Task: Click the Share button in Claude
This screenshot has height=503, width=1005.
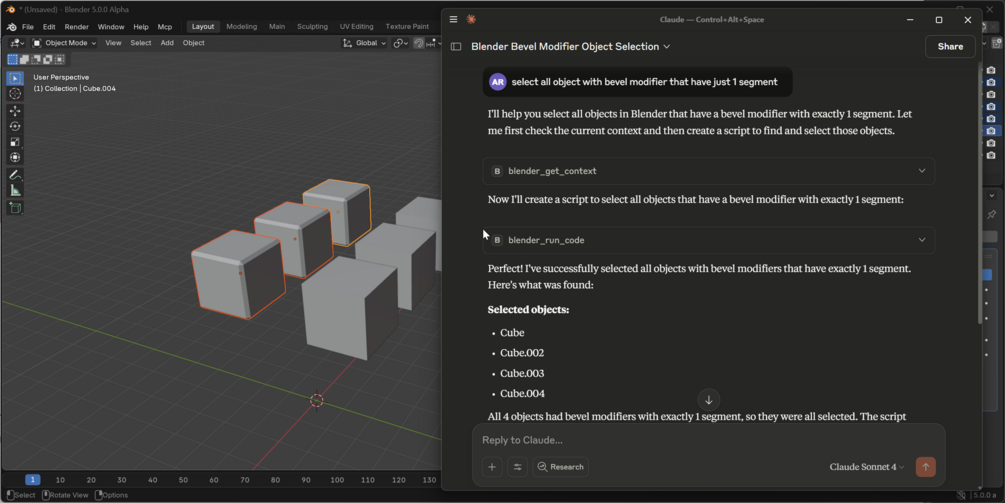Action: click(950, 47)
